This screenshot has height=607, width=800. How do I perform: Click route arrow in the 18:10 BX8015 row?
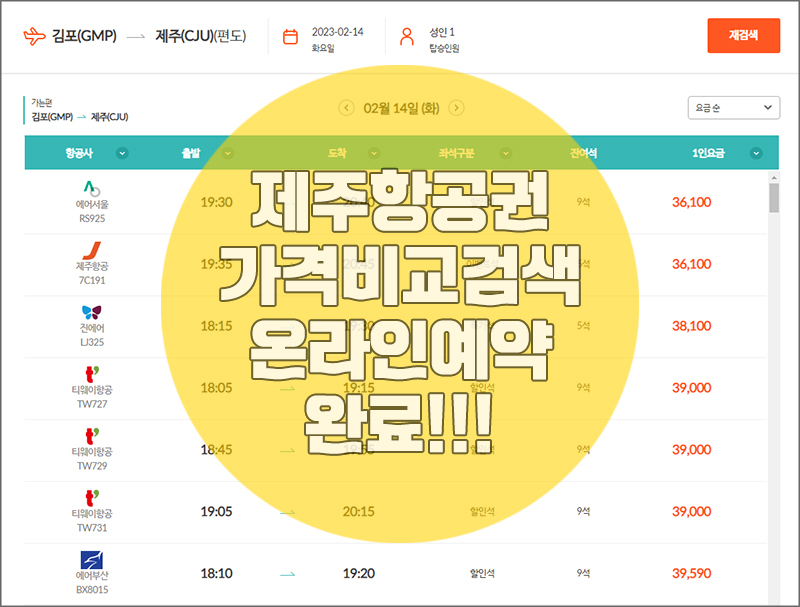(x=288, y=574)
